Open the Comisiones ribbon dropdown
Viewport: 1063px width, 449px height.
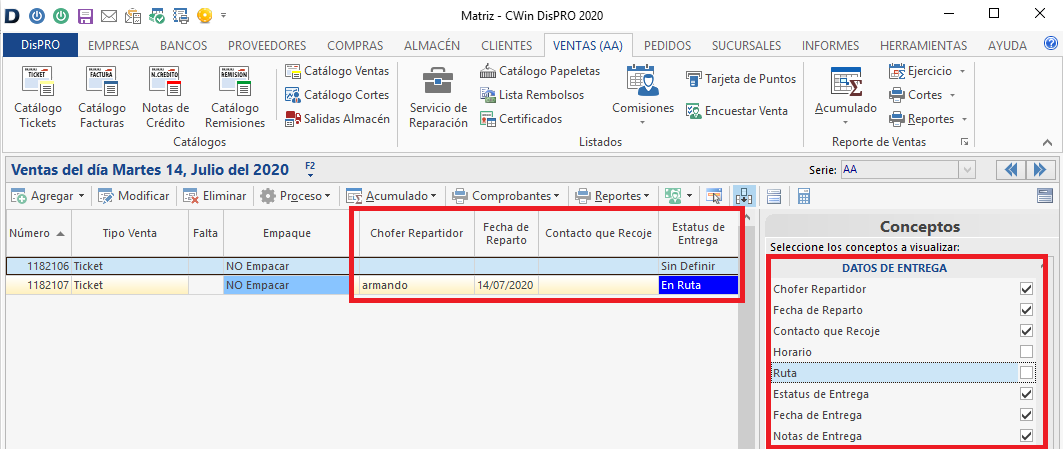[x=643, y=97]
